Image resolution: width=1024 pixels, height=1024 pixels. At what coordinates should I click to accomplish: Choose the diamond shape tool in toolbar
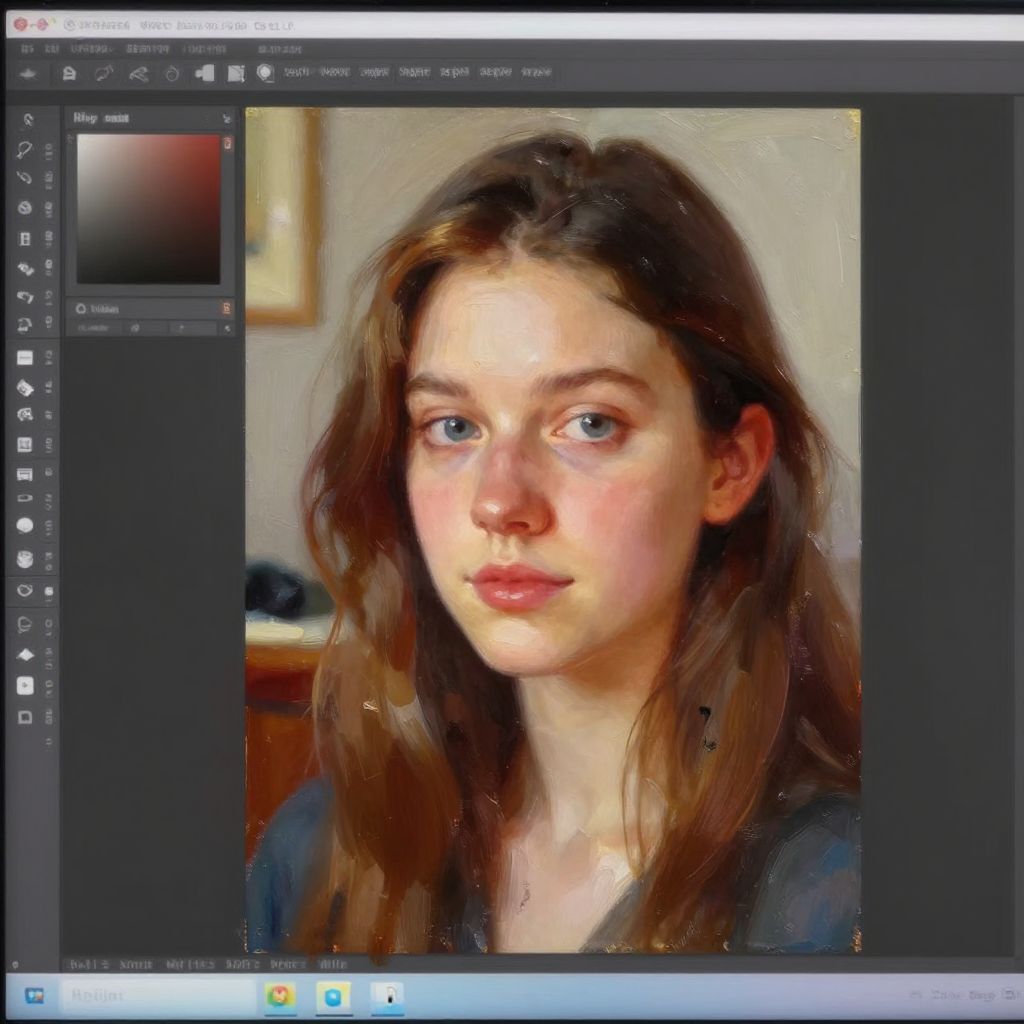point(25,655)
